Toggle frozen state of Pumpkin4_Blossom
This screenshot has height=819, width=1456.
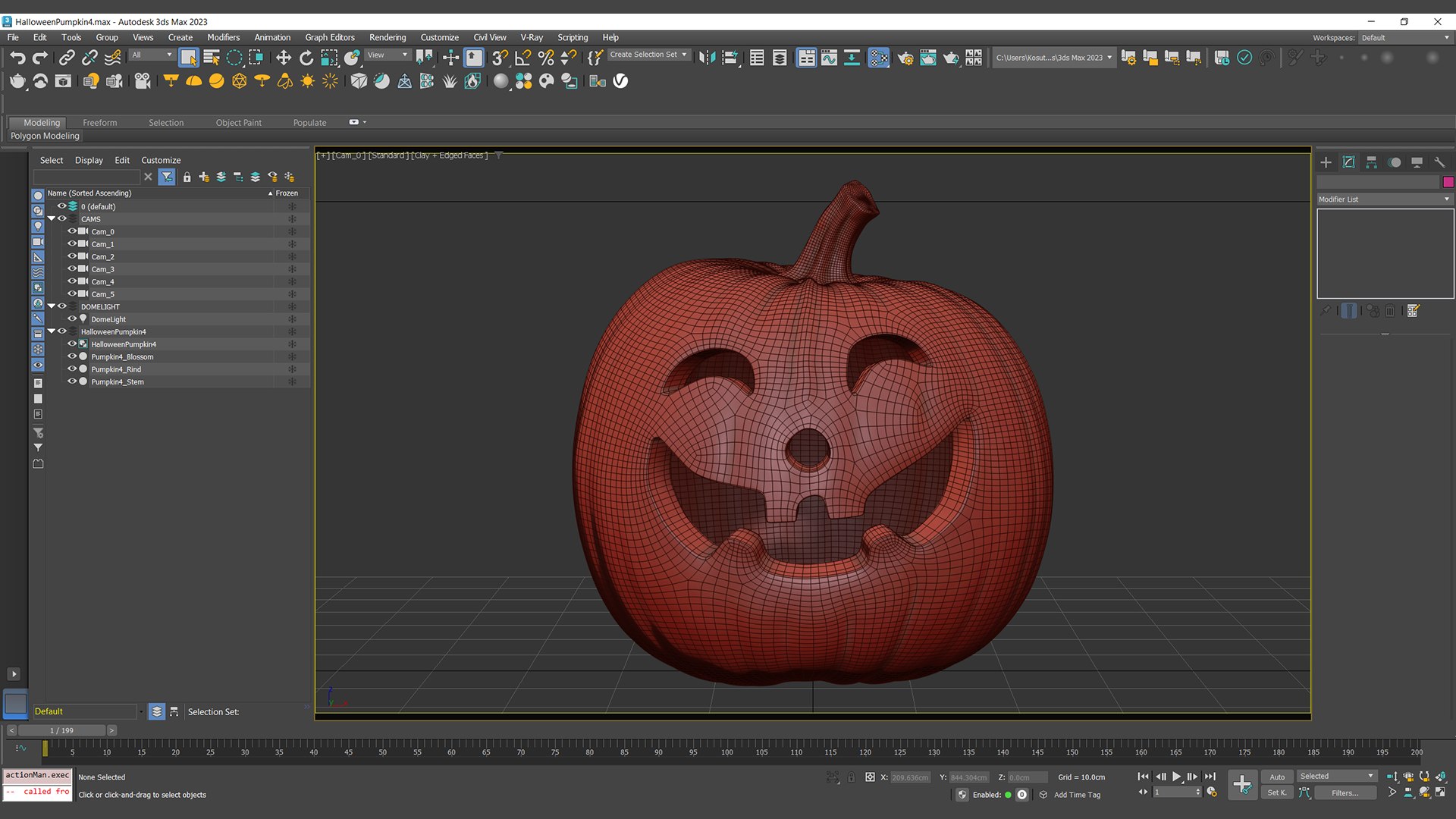click(x=292, y=356)
